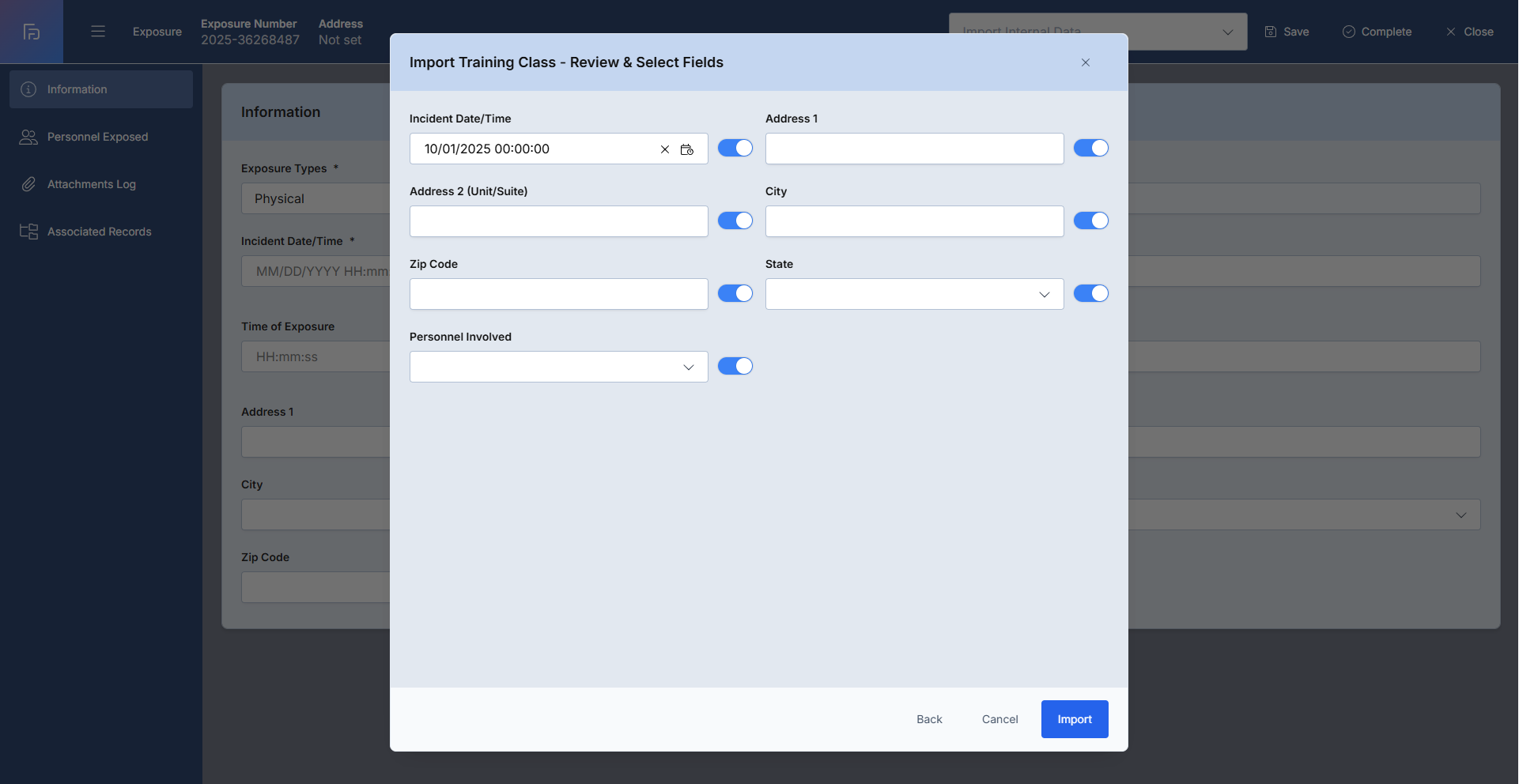Click the Associated Records icon in sidebar
Screen dimensions: 1519x784
coord(28,232)
